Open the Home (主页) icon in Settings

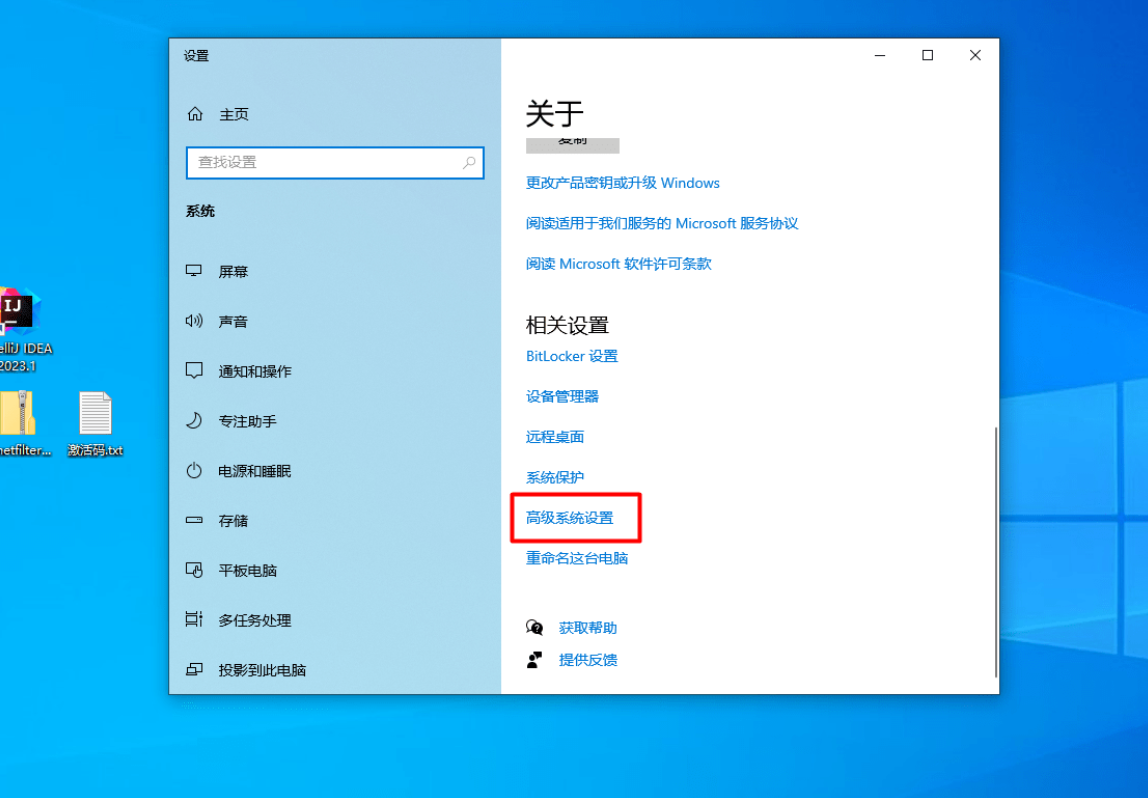[x=195, y=114]
